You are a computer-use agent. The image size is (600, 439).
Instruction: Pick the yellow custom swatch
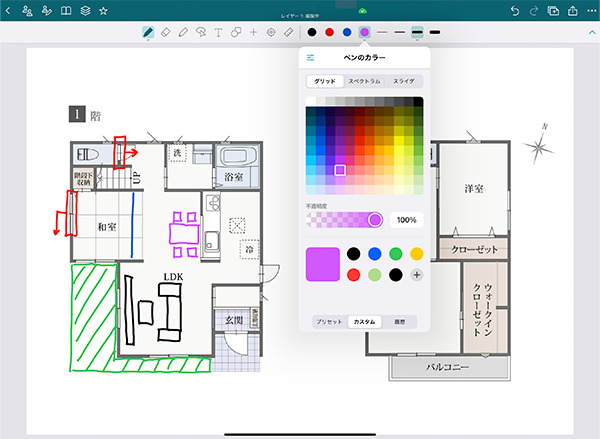click(417, 253)
